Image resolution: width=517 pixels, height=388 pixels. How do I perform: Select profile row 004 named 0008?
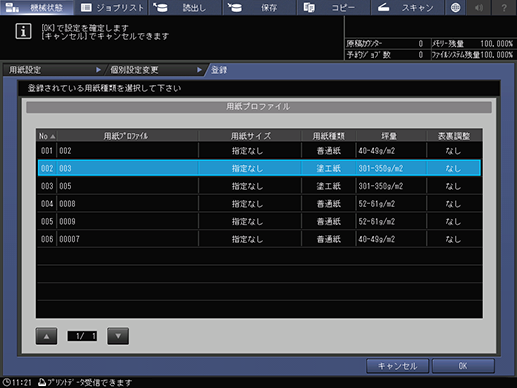[x=259, y=204]
